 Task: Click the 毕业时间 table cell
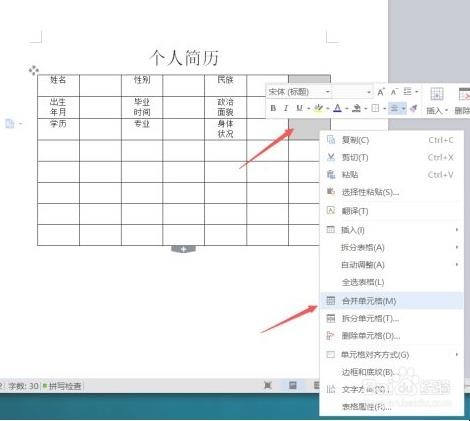[x=142, y=107]
